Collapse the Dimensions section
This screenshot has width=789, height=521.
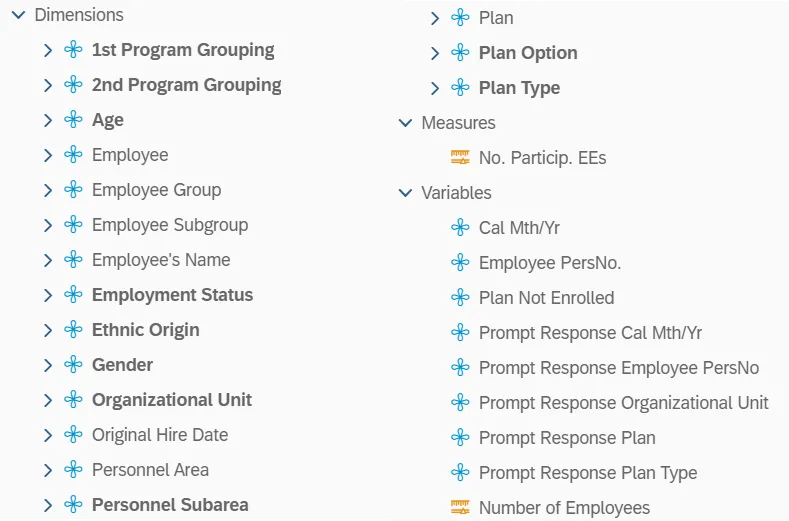18,15
